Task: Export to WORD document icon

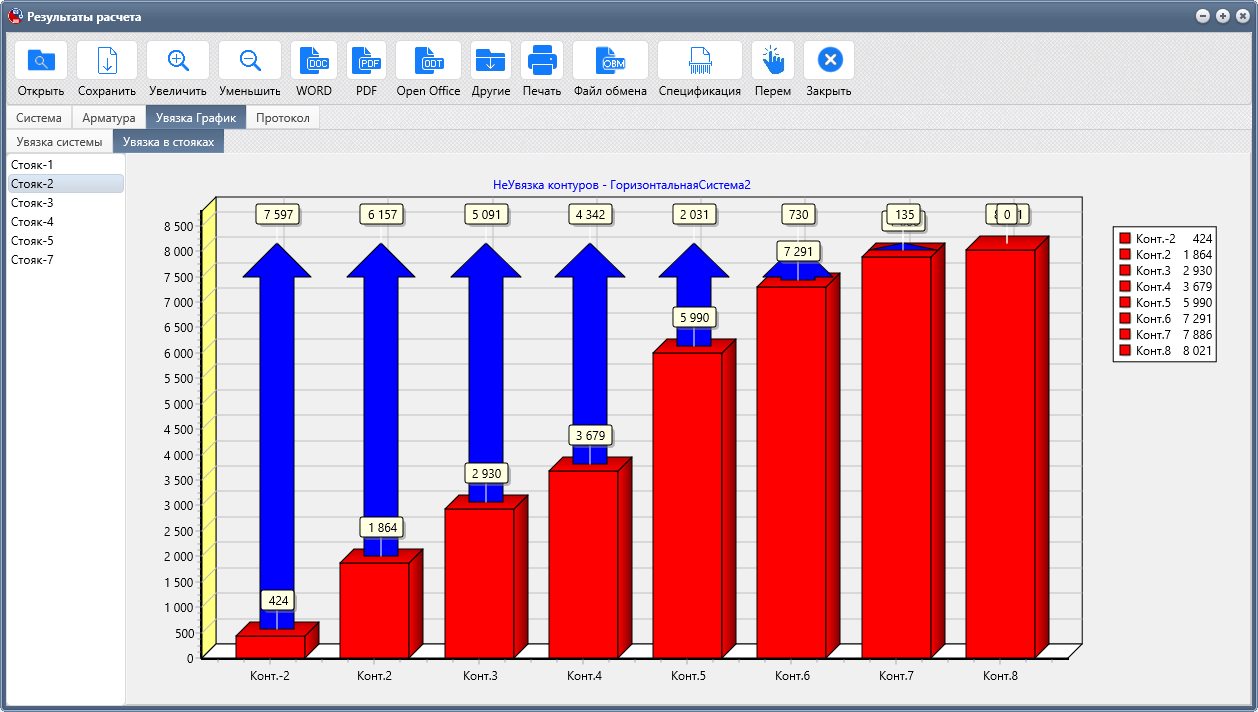Action: tap(314, 60)
